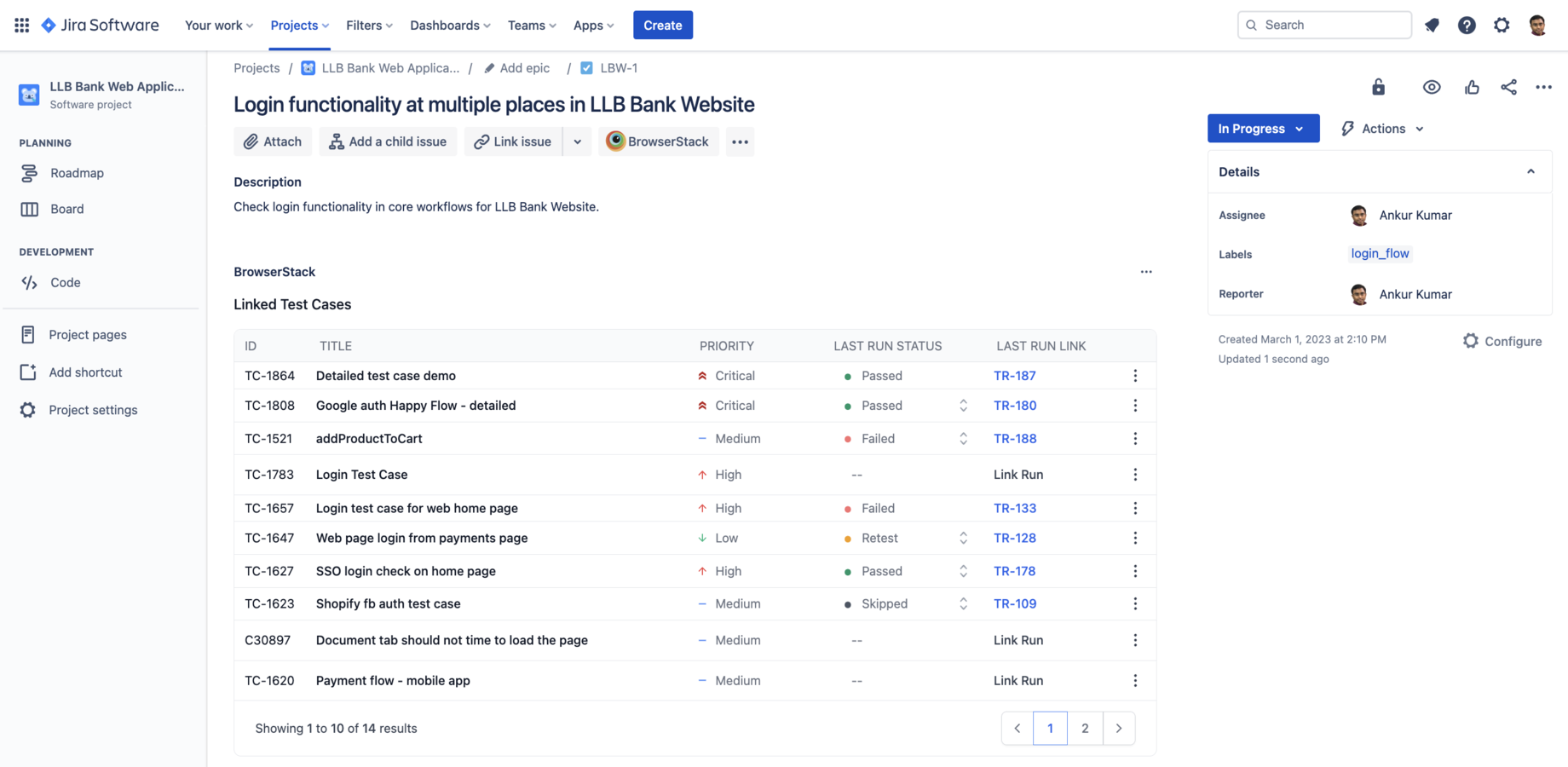Click the login_flow label
The width and height of the screenshot is (1568, 767).
[x=1380, y=254]
